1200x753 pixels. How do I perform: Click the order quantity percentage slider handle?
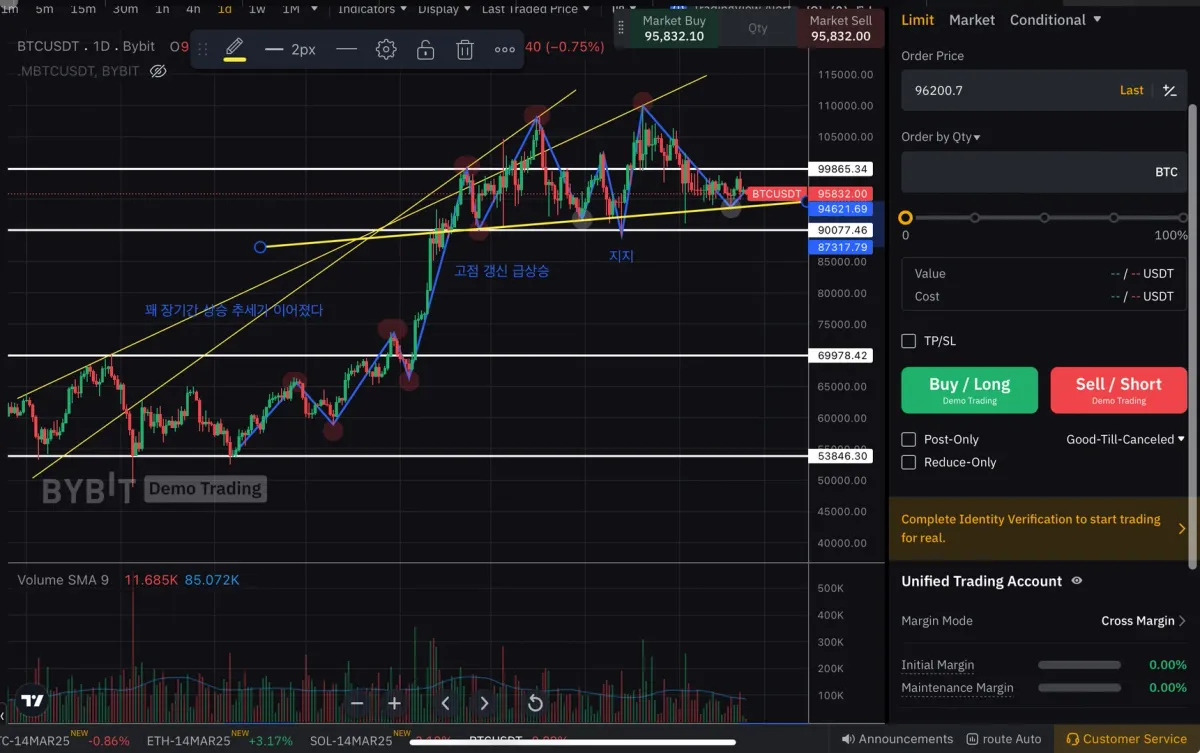(x=906, y=217)
